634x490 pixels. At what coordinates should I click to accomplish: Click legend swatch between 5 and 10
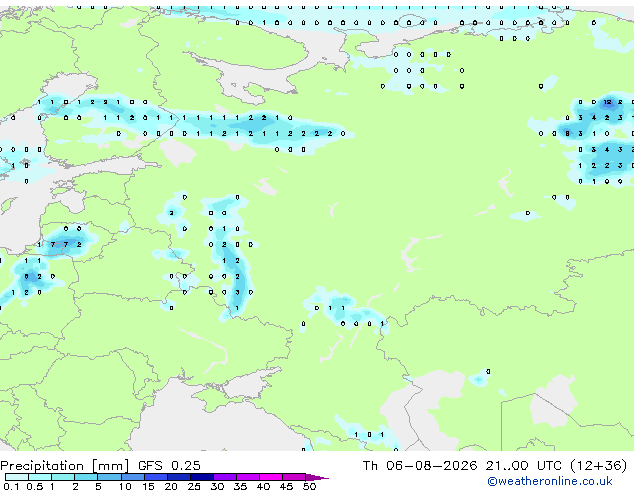(109, 477)
